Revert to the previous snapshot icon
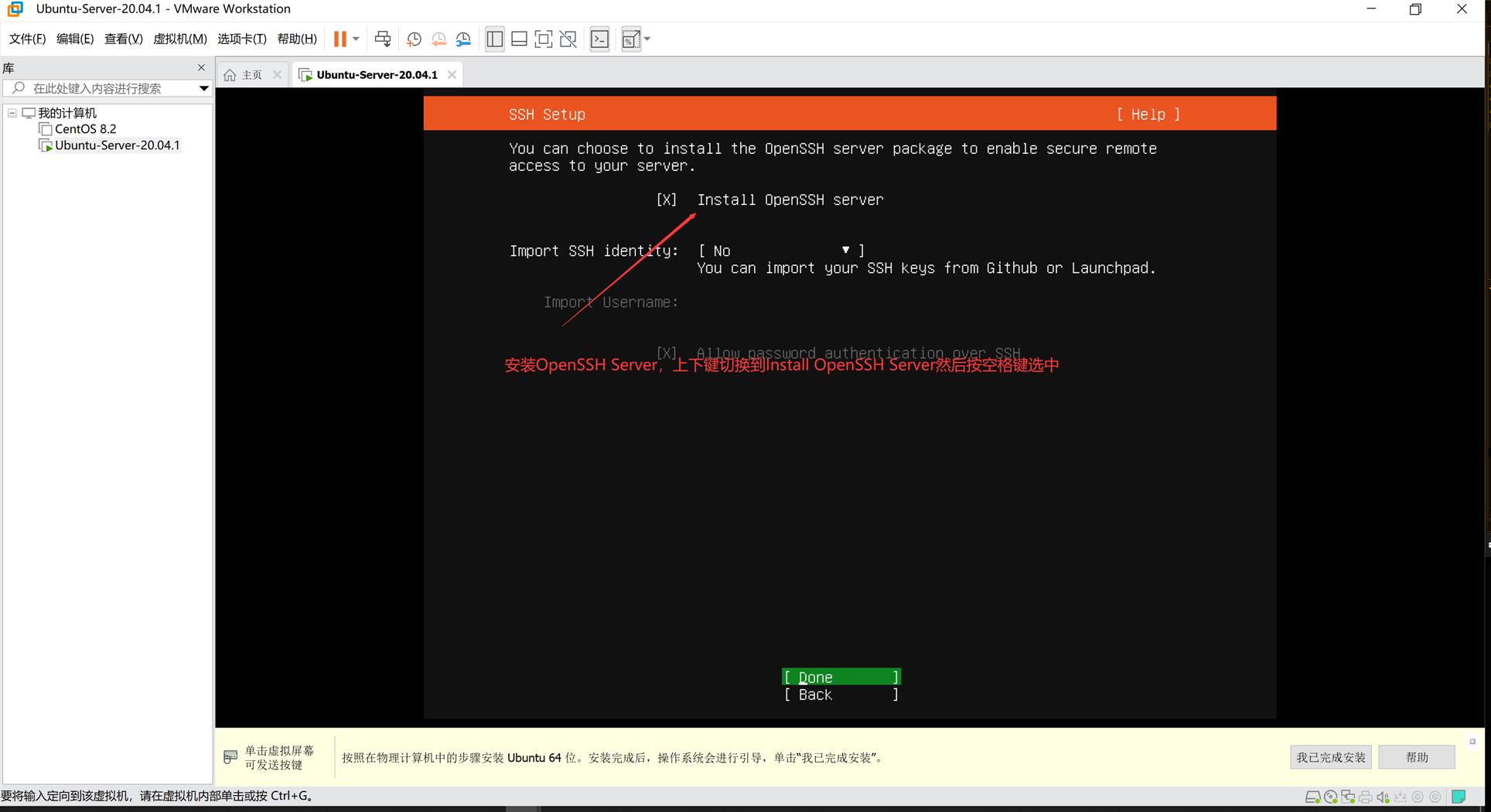Viewport: 1491px width, 812px height. click(x=438, y=39)
